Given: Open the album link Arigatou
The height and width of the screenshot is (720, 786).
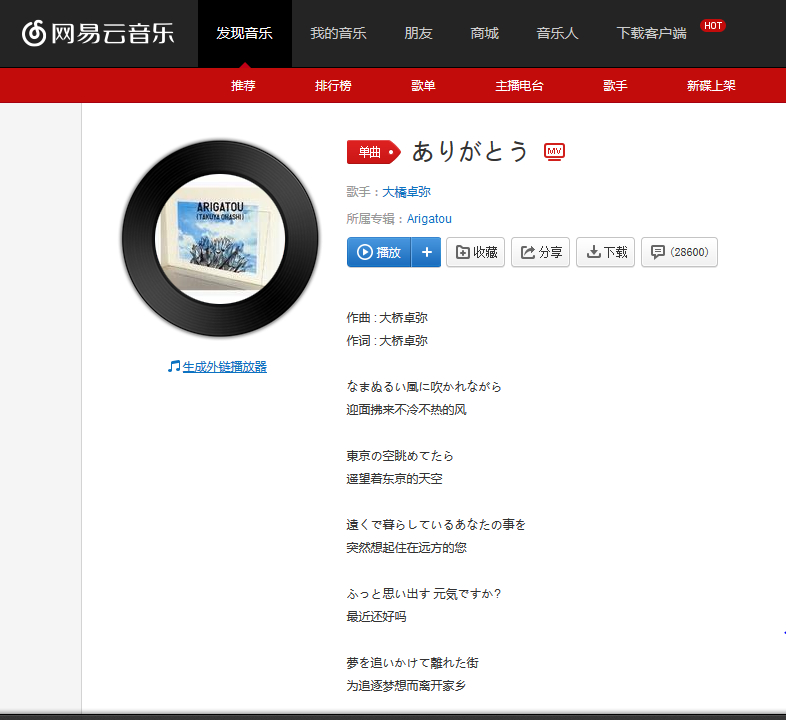Looking at the screenshot, I should [429, 219].
